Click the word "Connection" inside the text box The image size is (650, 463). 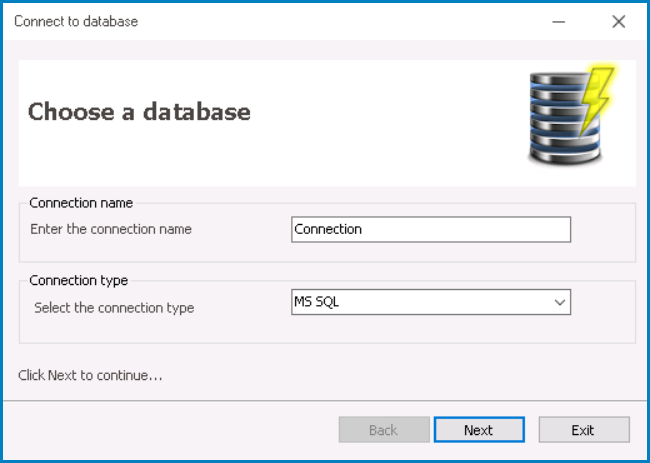tap(328, 229)
